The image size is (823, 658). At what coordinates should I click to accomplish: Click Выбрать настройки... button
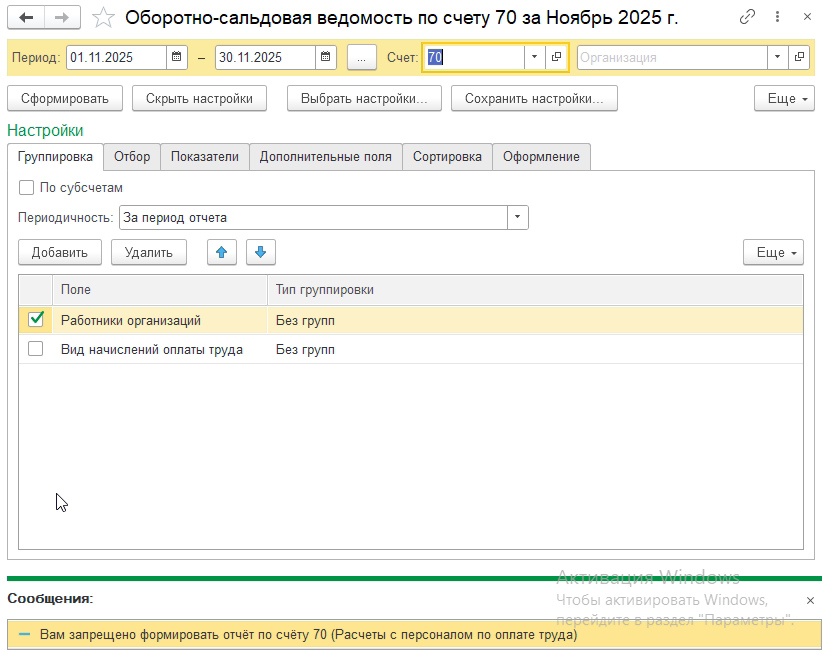pyautogui.click(x=364, y=99)
